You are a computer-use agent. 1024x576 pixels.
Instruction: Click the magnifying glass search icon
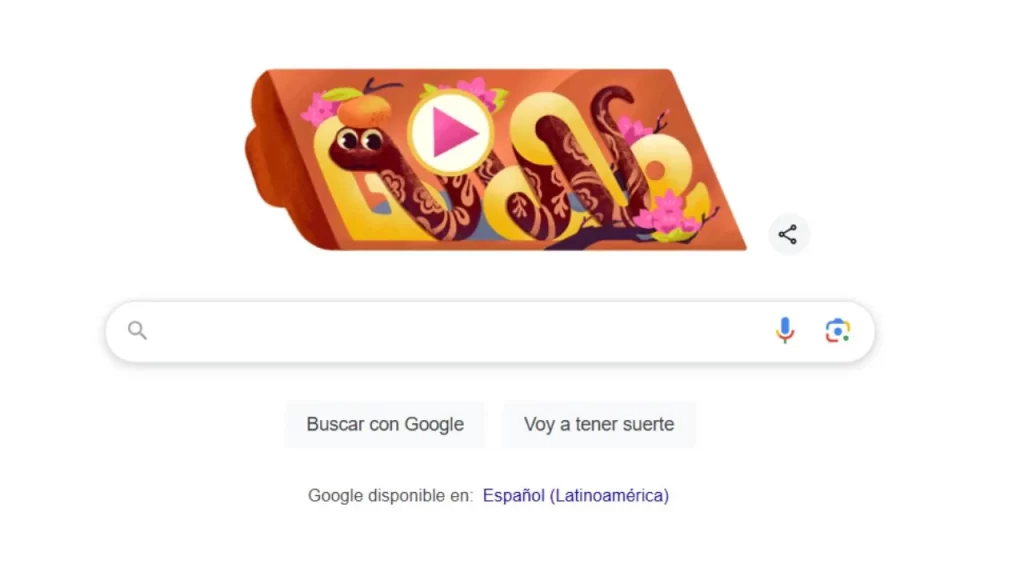point(137,330)
